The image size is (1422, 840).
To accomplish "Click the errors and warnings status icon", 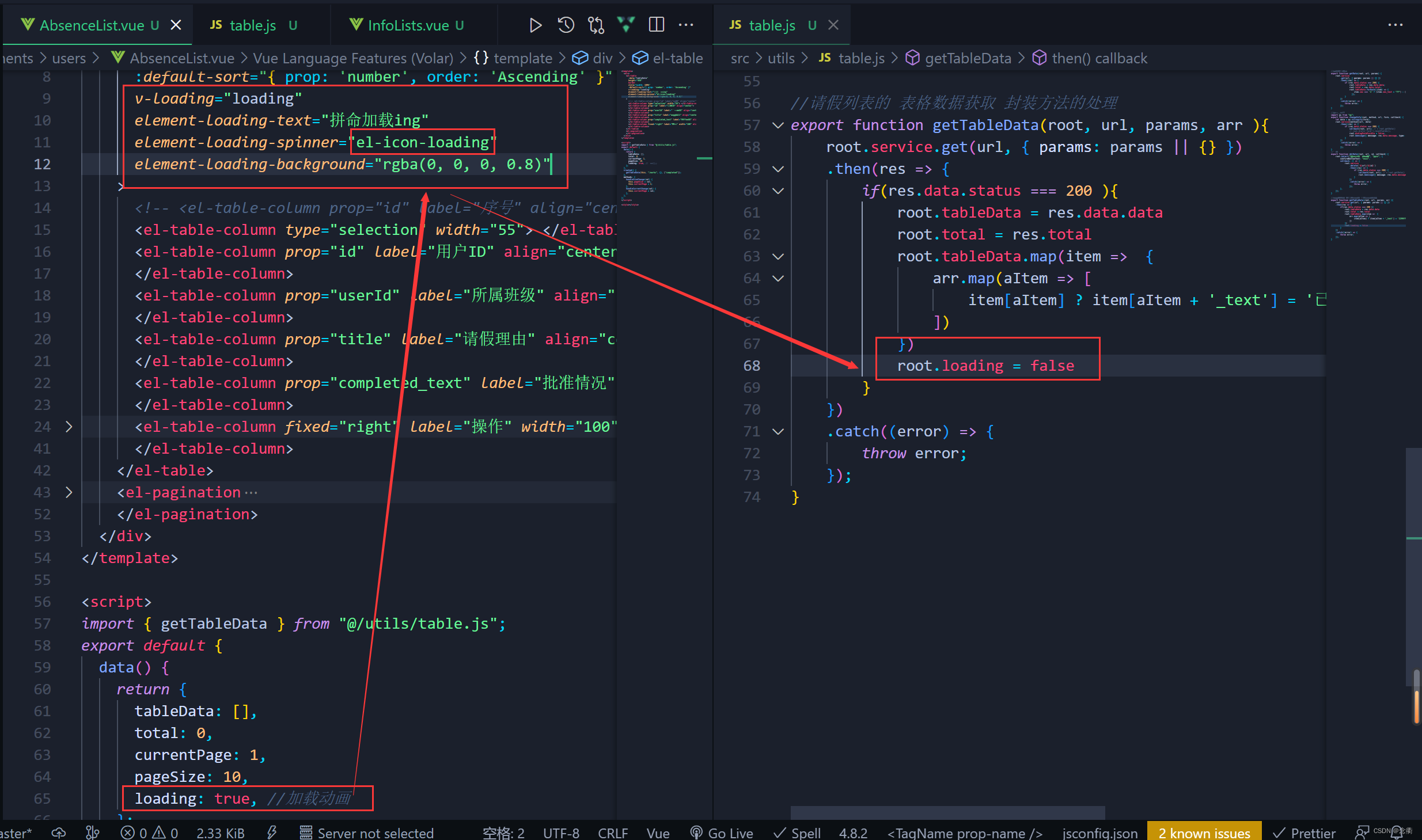I will [x=149, y=833].
